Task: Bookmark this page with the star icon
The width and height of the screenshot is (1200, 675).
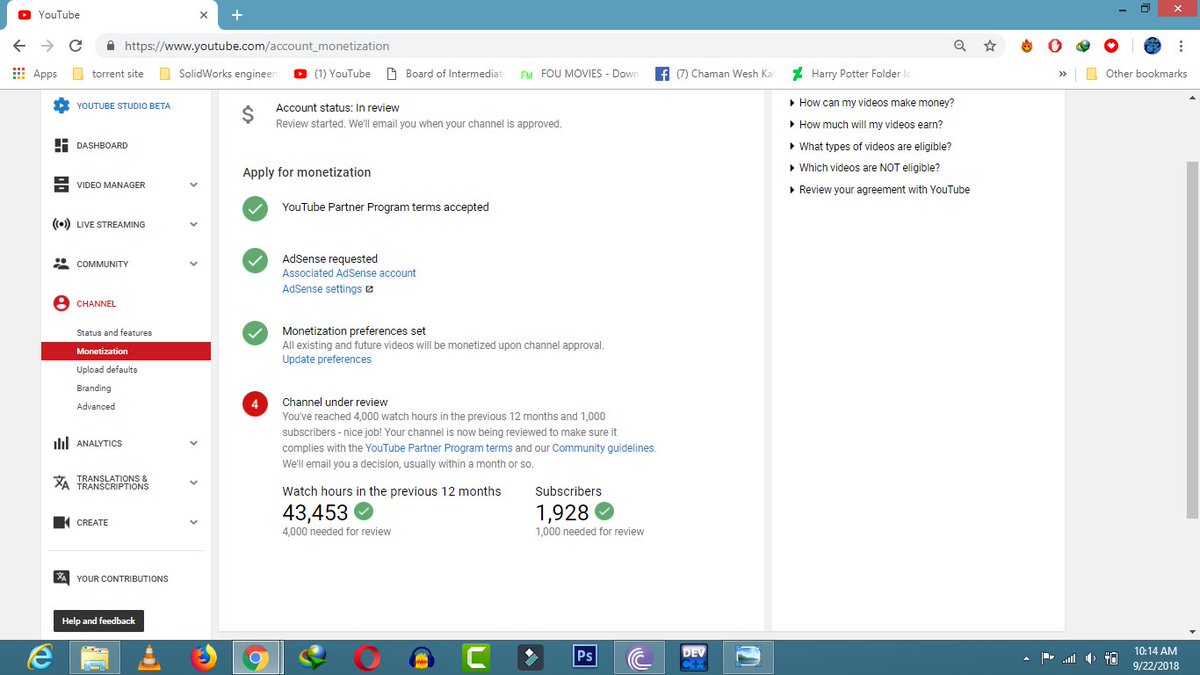Action: pyautogui.click(x=990, y=46)
